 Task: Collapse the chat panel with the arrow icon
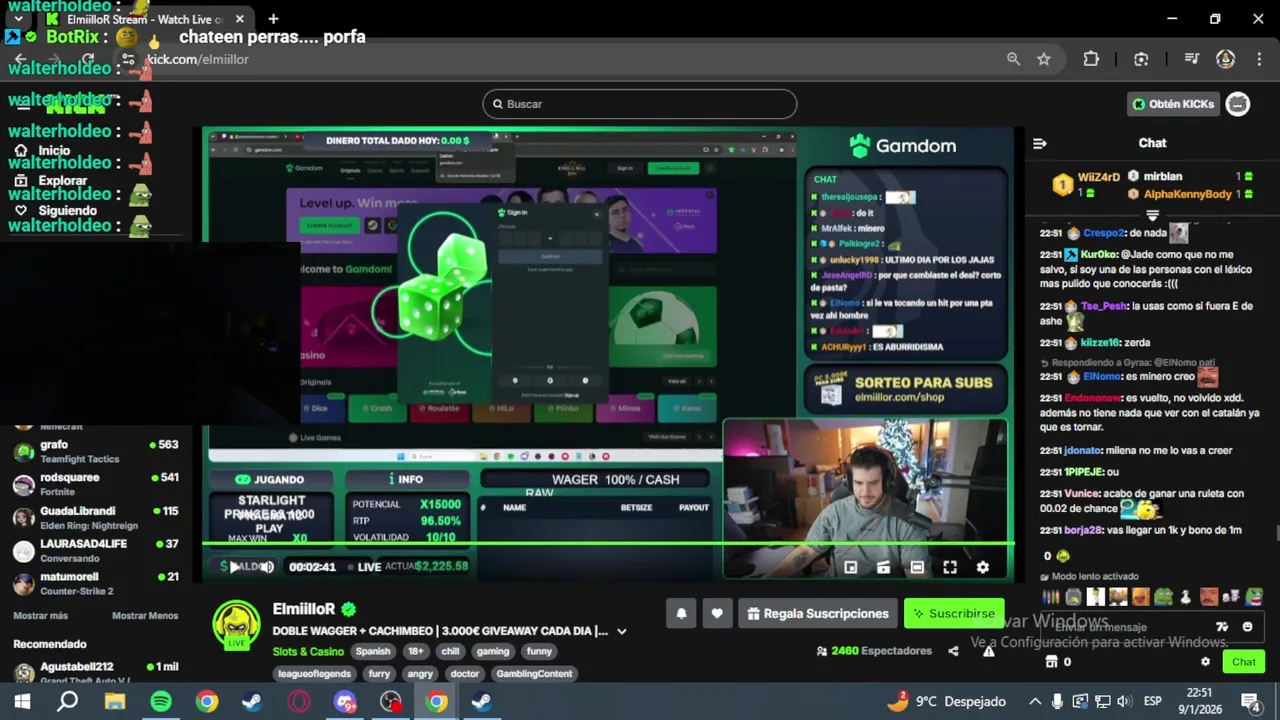(1039, 143)
